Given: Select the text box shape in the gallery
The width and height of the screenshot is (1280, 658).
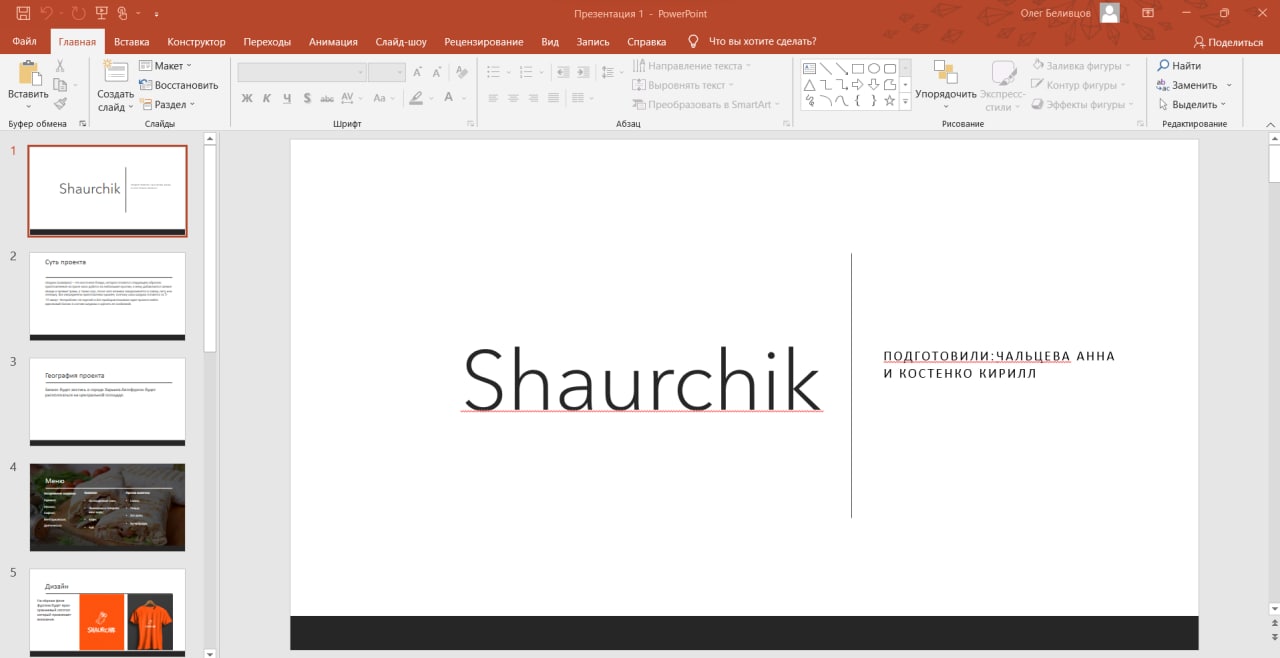Looking at the screenshot, I should click(x=810, y=69).
